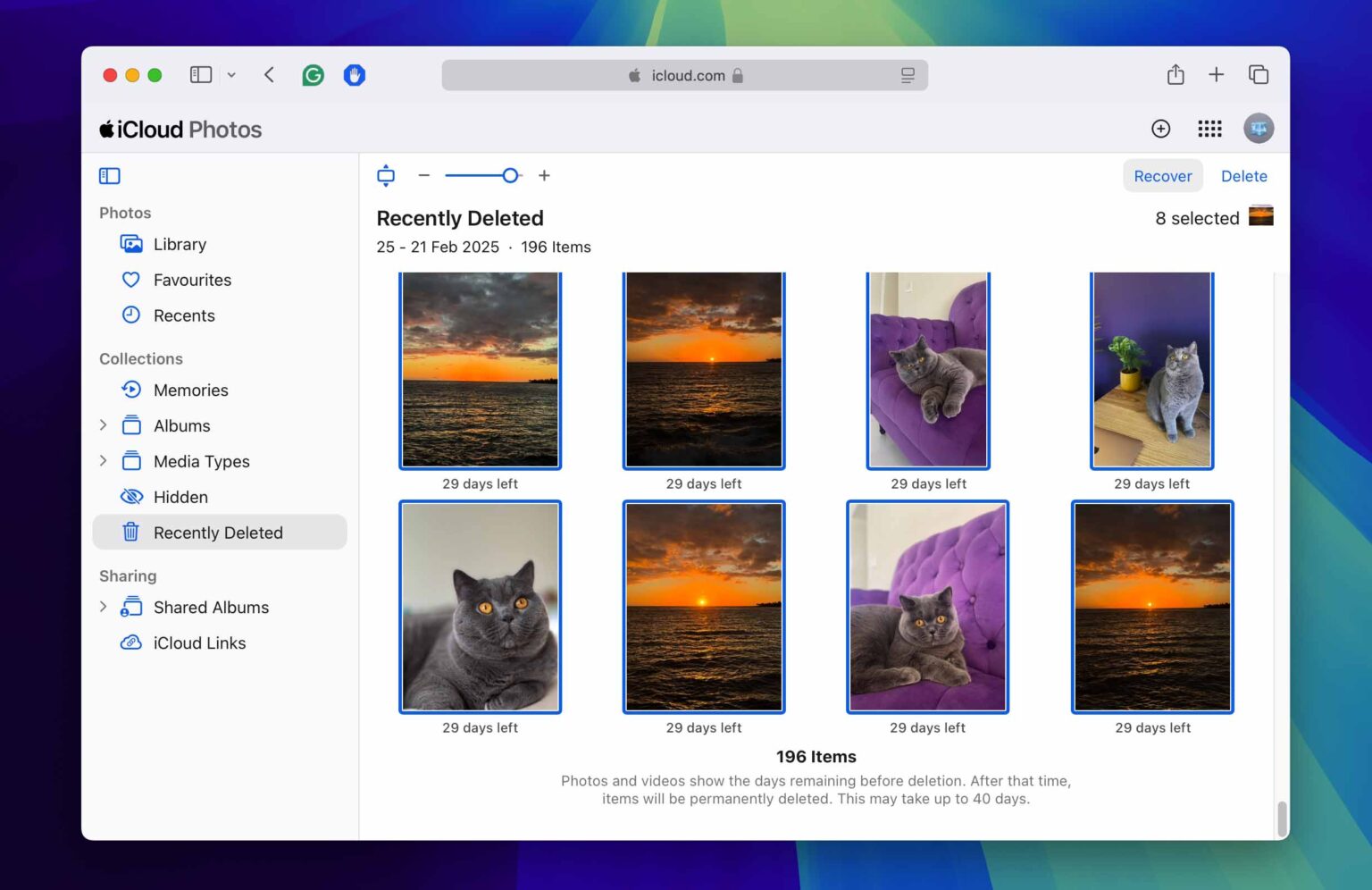Open Recents in the Photos sidebar

[183, 315]
